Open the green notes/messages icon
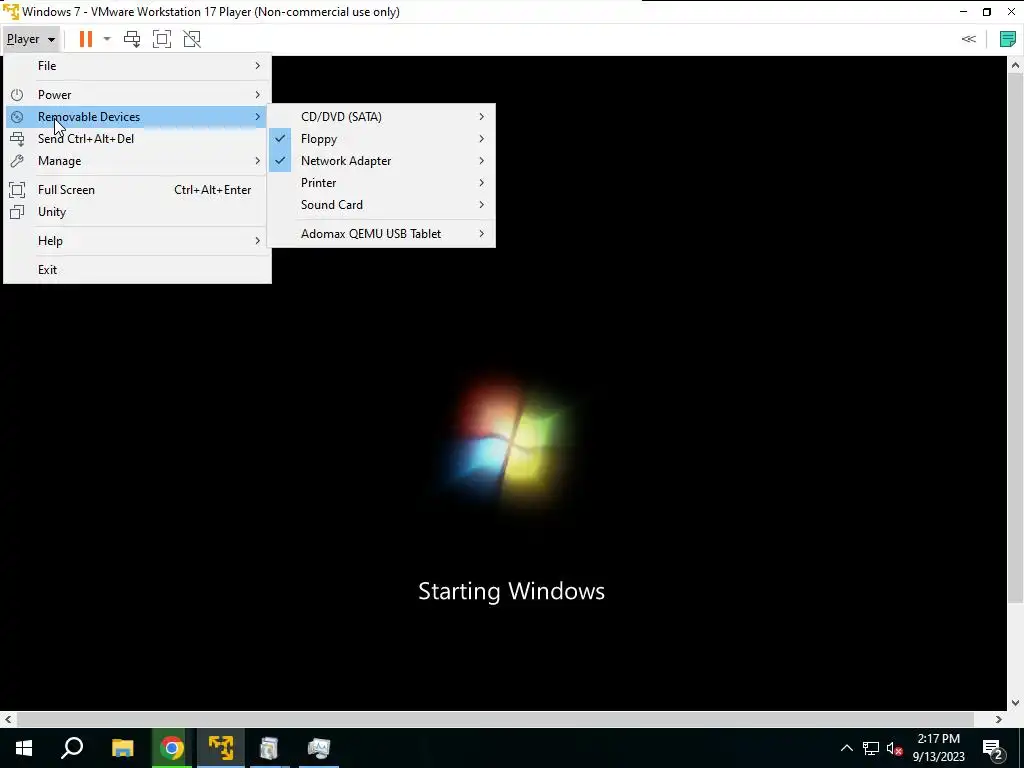Image resolution: width=1024 pixels, height=768 pixels. click(x=1008, y=39)
